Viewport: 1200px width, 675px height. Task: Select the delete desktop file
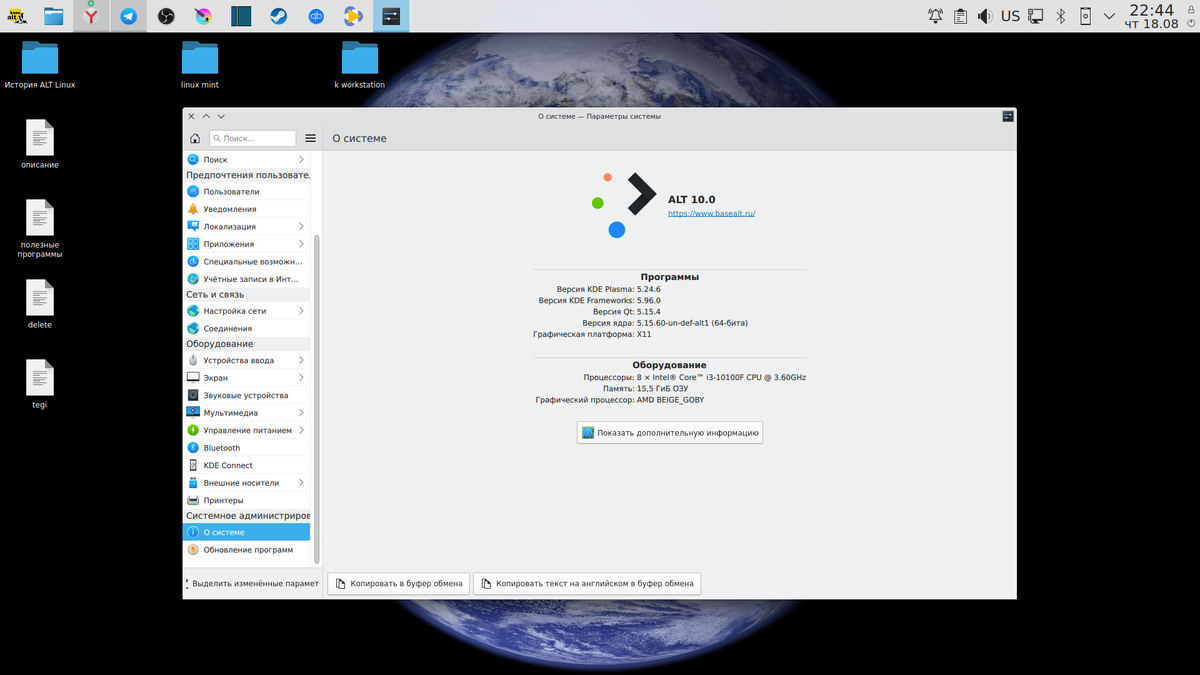pos(40,305)
